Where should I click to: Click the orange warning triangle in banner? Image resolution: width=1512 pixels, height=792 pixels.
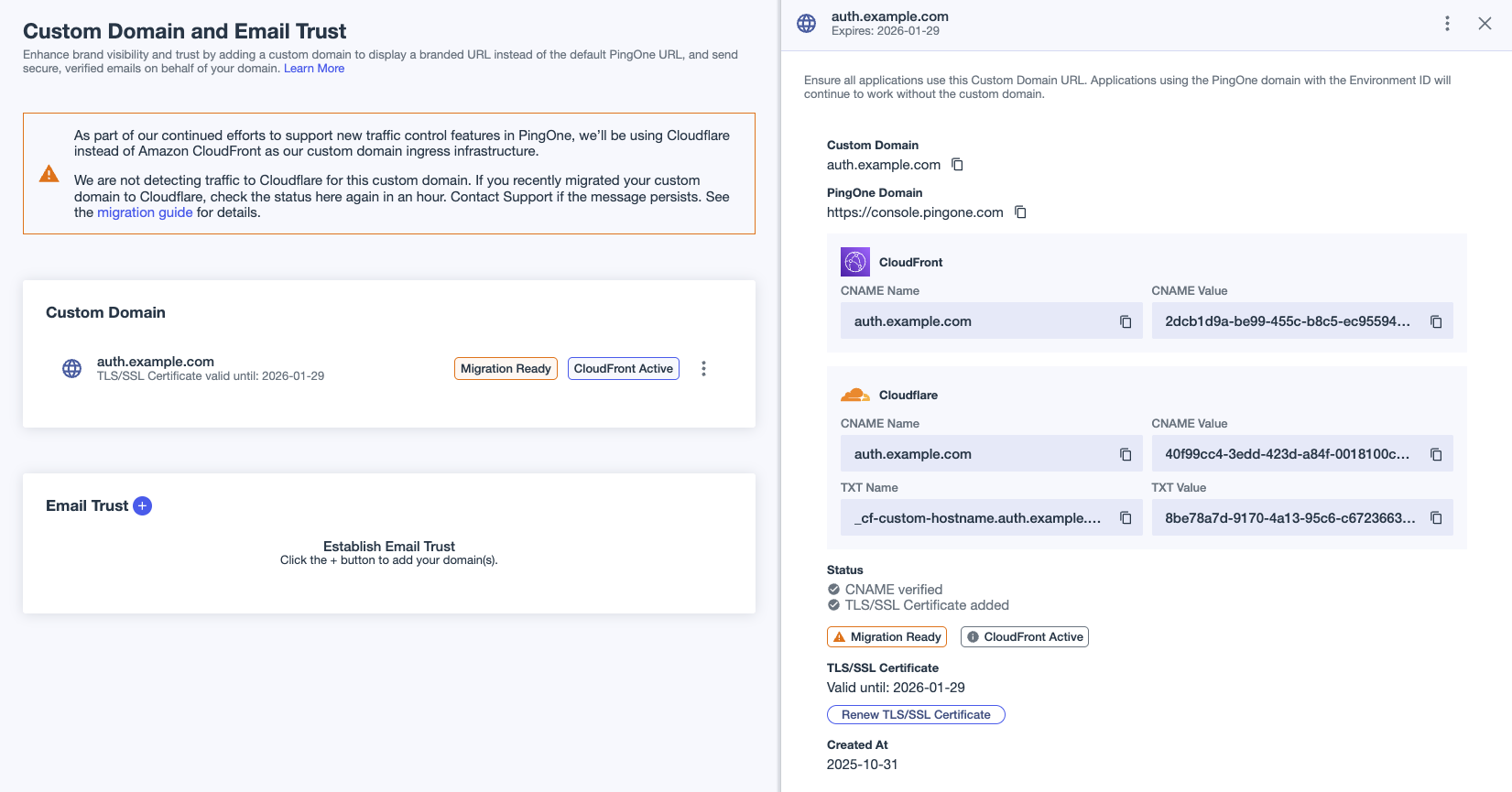[x=49, y=174]
